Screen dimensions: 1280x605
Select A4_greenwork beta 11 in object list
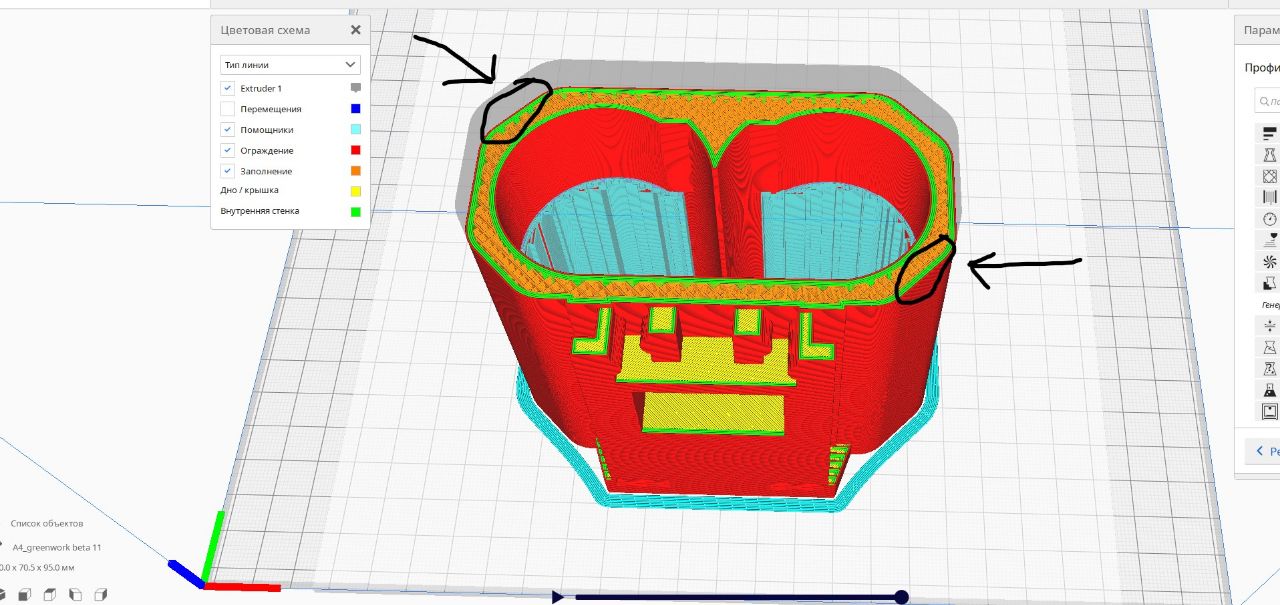[57, 547]
